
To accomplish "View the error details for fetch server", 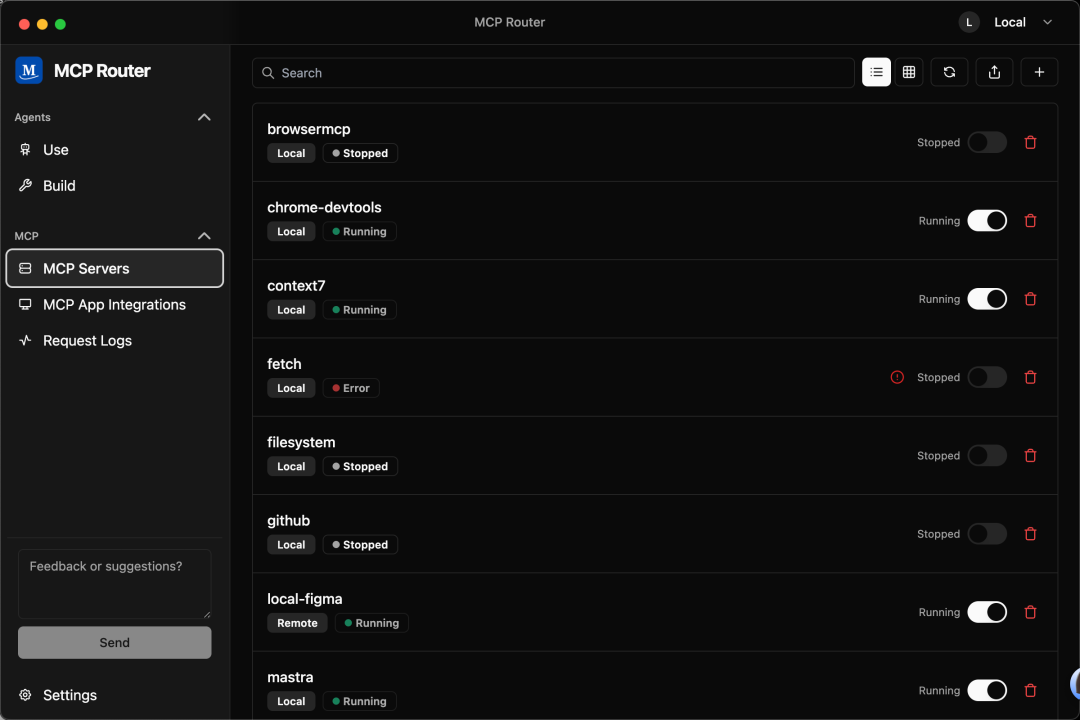I will [x=897, y=377].
